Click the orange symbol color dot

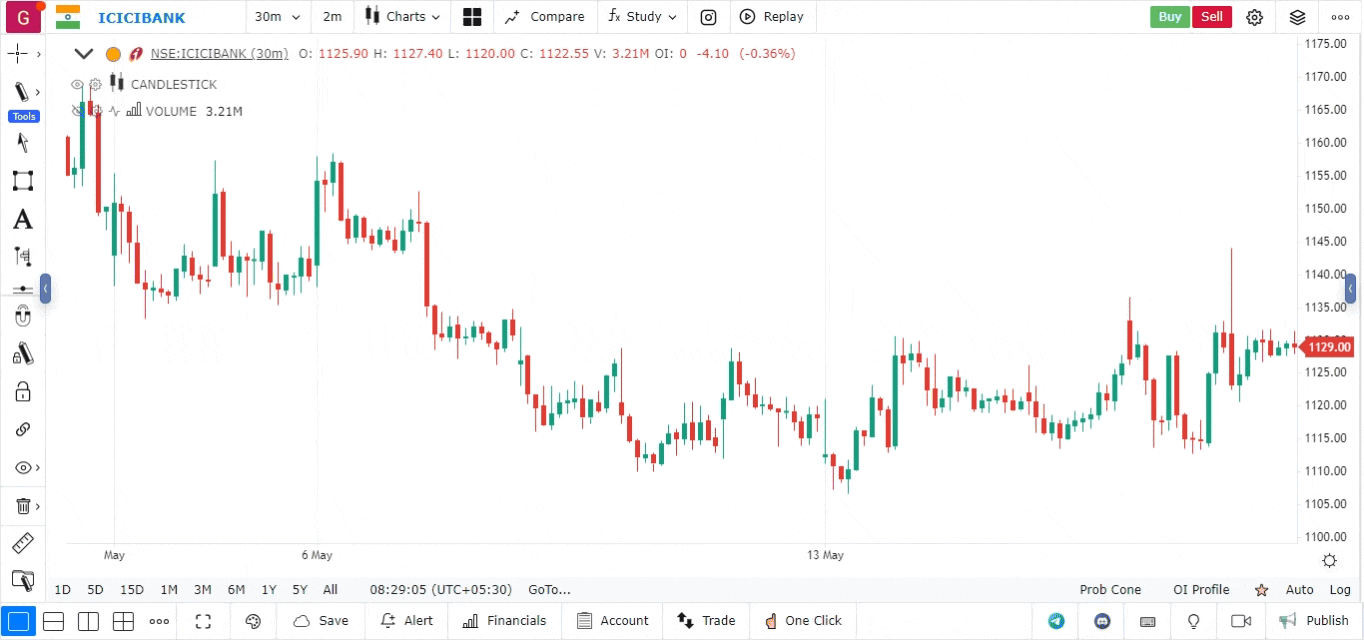(113, 54)
